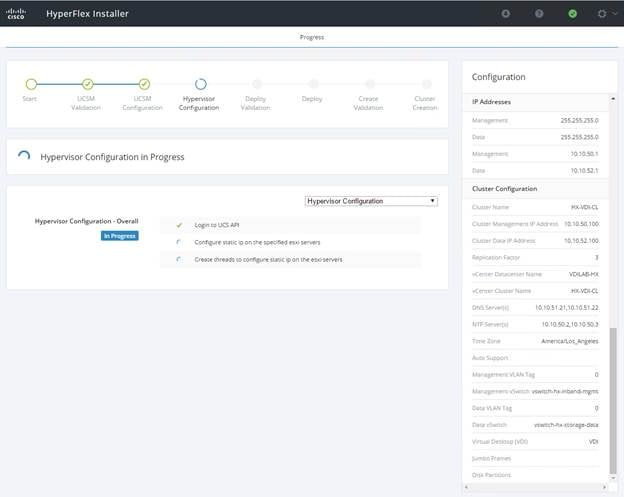The image size is (624, 497).
Task: Open the settings gear menu
Action: (x=602, y=14)
